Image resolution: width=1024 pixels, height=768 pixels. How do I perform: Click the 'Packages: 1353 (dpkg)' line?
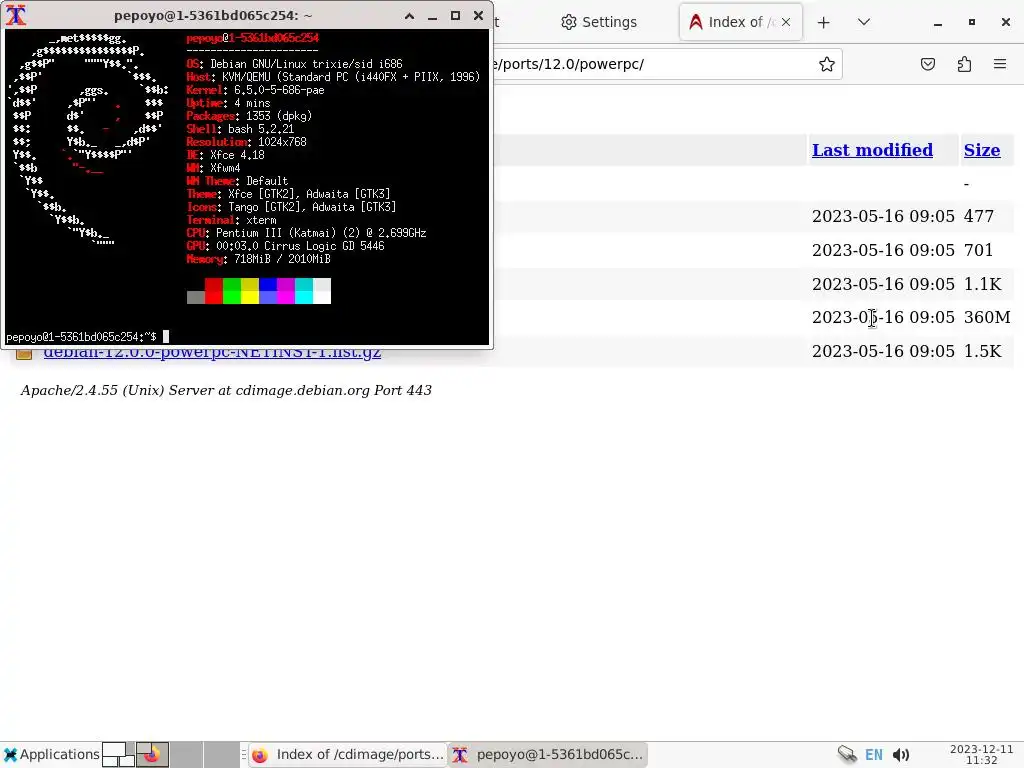coord(249,116)
